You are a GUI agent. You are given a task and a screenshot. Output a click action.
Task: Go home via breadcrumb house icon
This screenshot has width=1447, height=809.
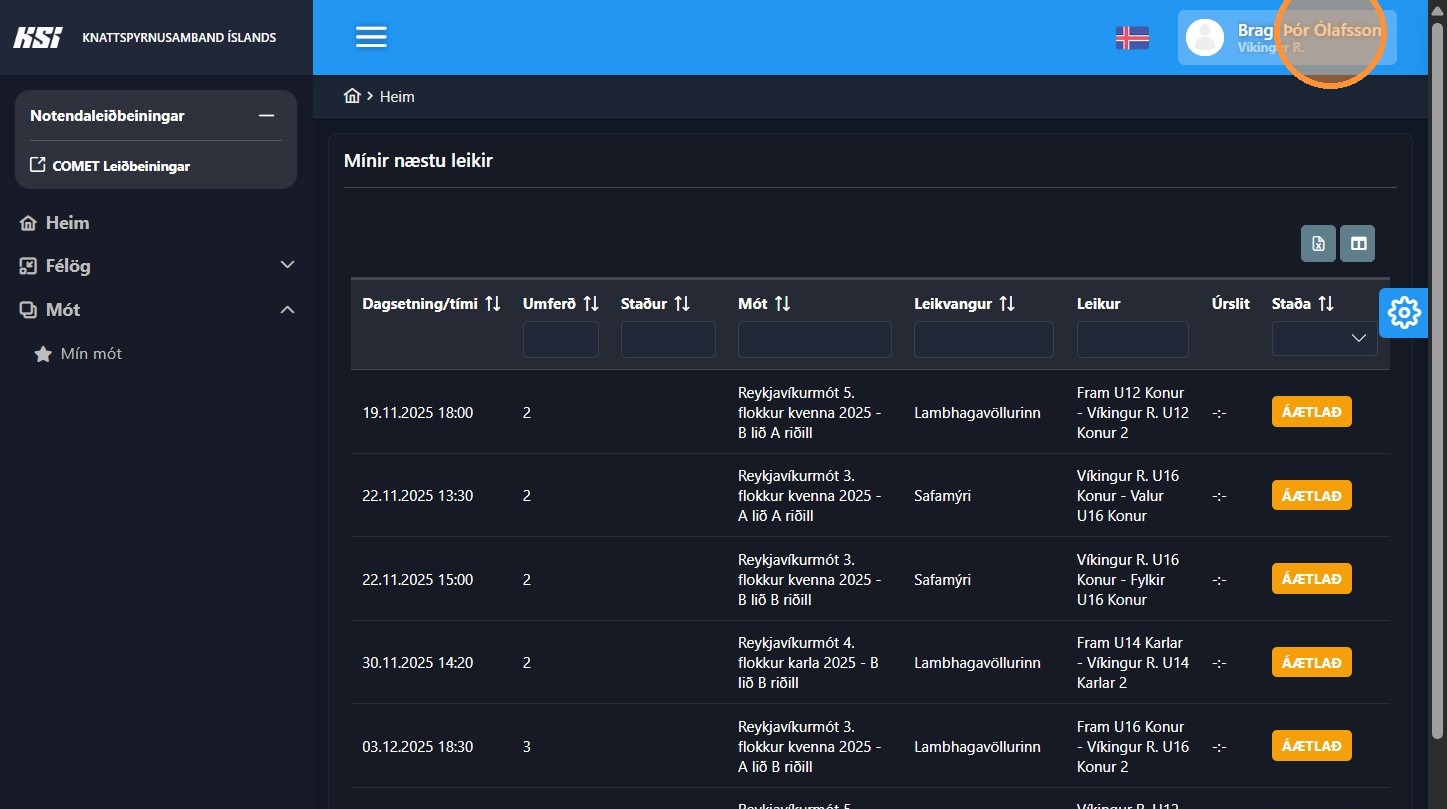pyautogui.click(x=352, y=96)
